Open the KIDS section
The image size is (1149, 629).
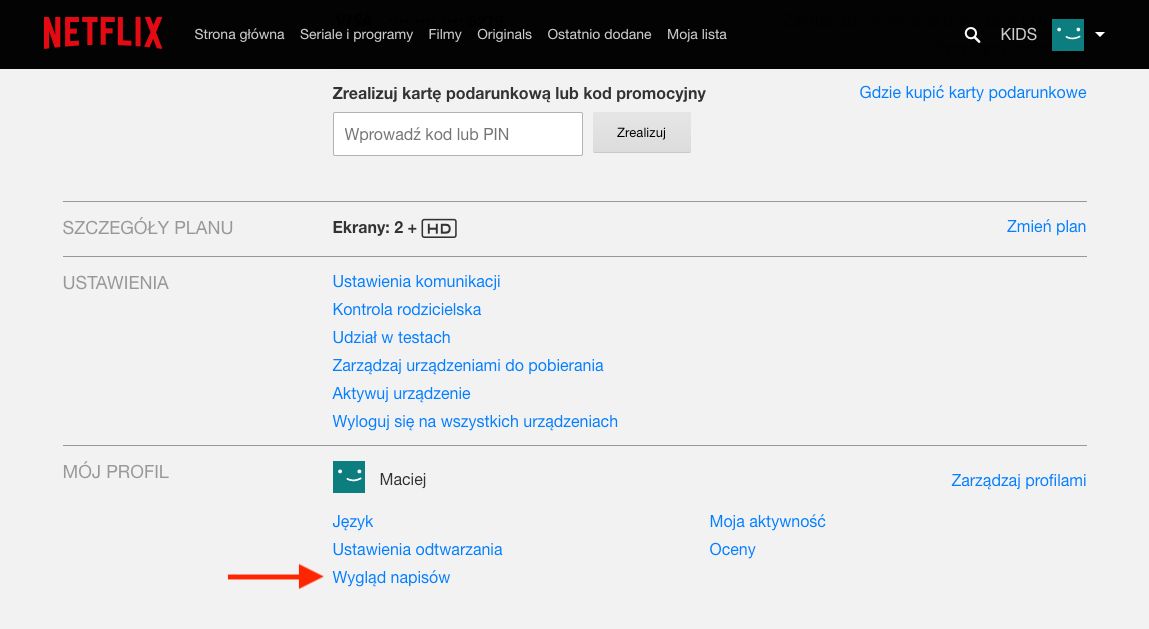click(x=1018, y=35)
